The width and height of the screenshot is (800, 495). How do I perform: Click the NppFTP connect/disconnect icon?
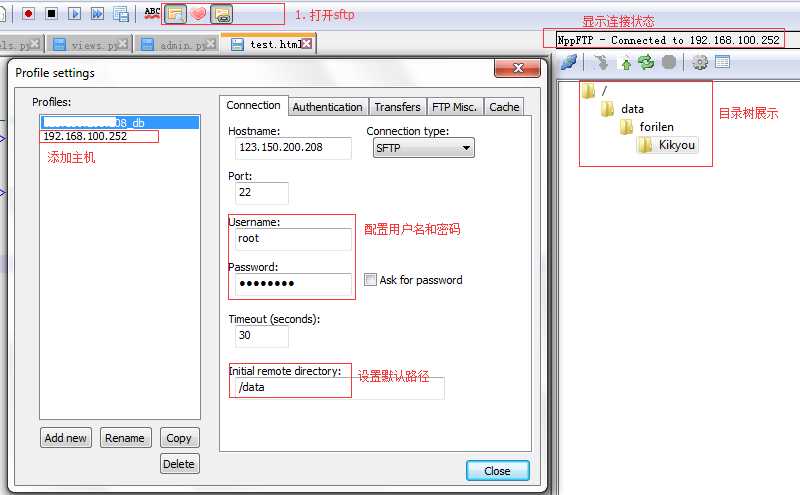click(x=569, y=62)
